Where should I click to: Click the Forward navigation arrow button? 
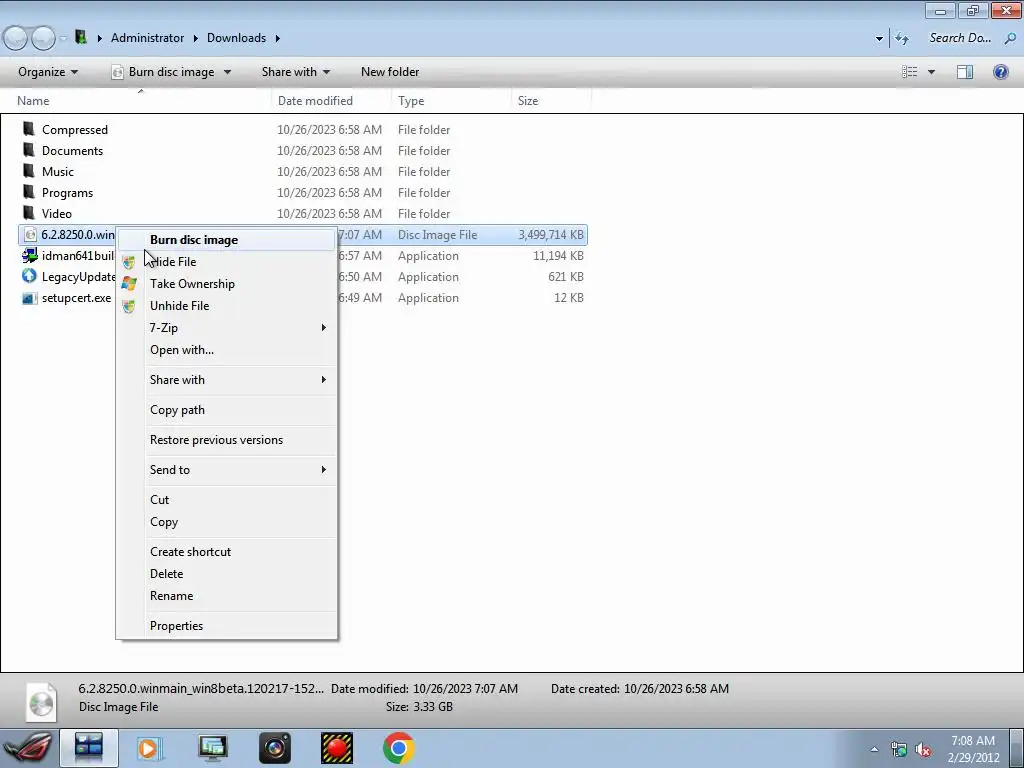point(43,39)
